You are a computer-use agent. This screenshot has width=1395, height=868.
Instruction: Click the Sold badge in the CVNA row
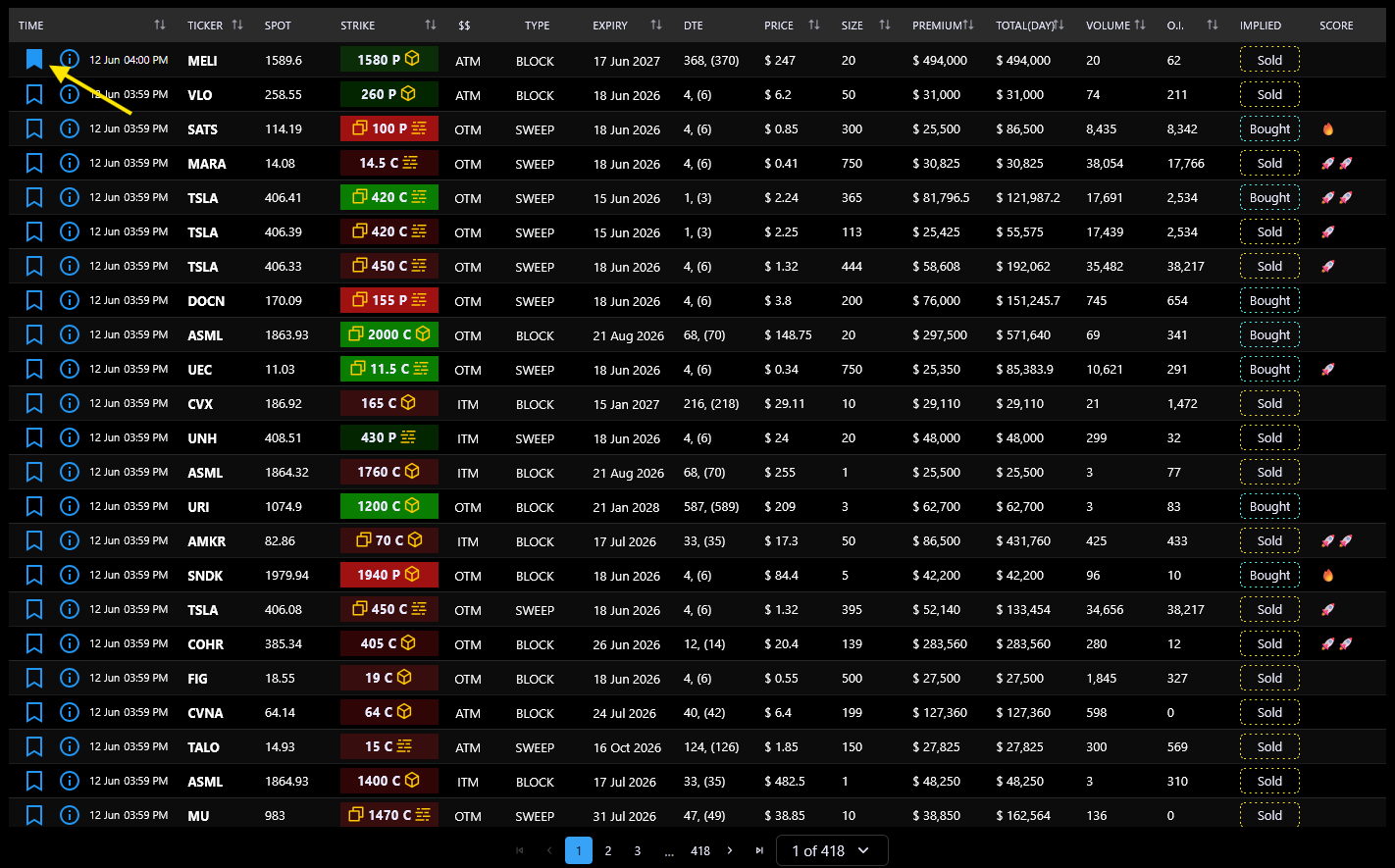pyautogui.click(x=1269, y=712)
